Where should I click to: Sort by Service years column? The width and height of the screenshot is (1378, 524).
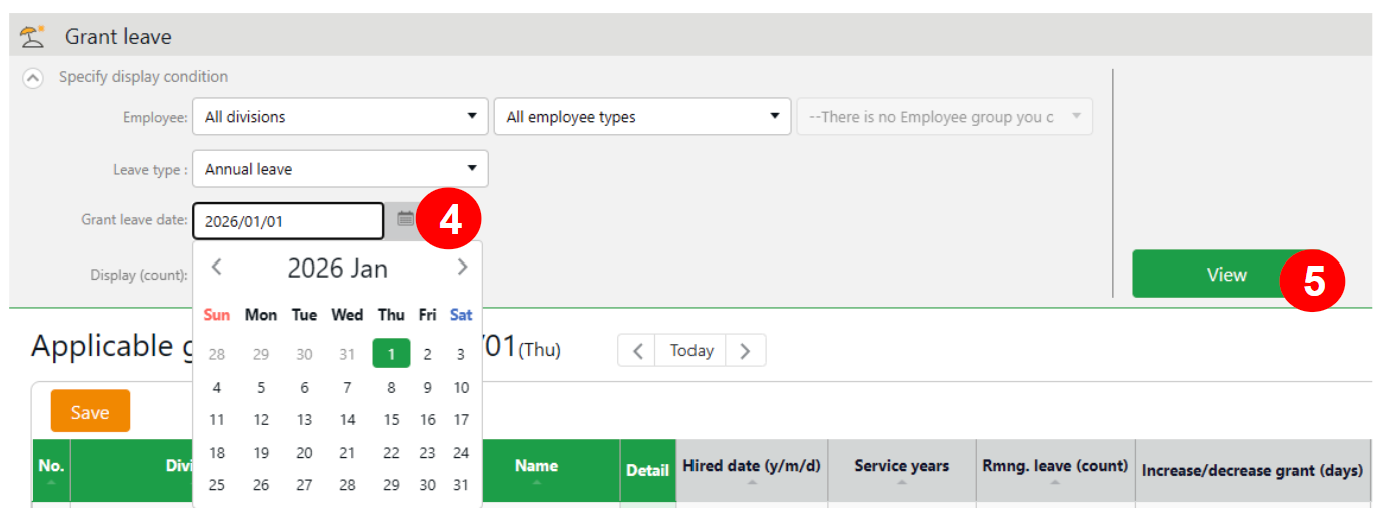(x=901, y=470)
